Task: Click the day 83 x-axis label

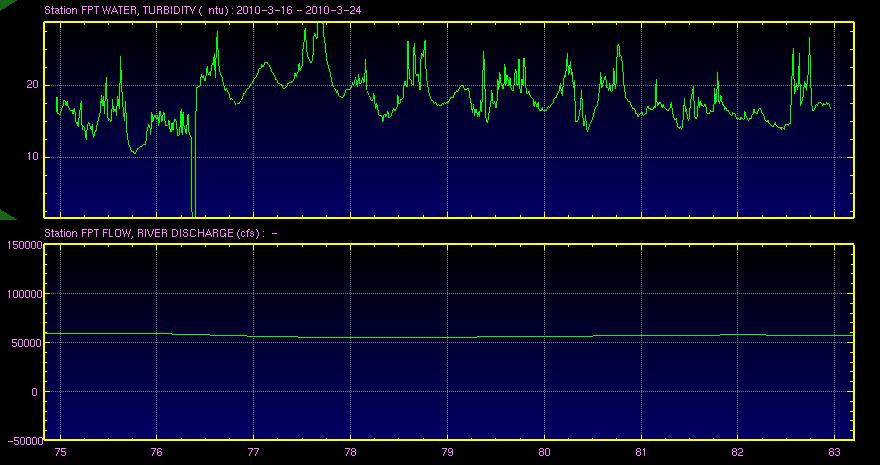Action: tap(835, 453)
